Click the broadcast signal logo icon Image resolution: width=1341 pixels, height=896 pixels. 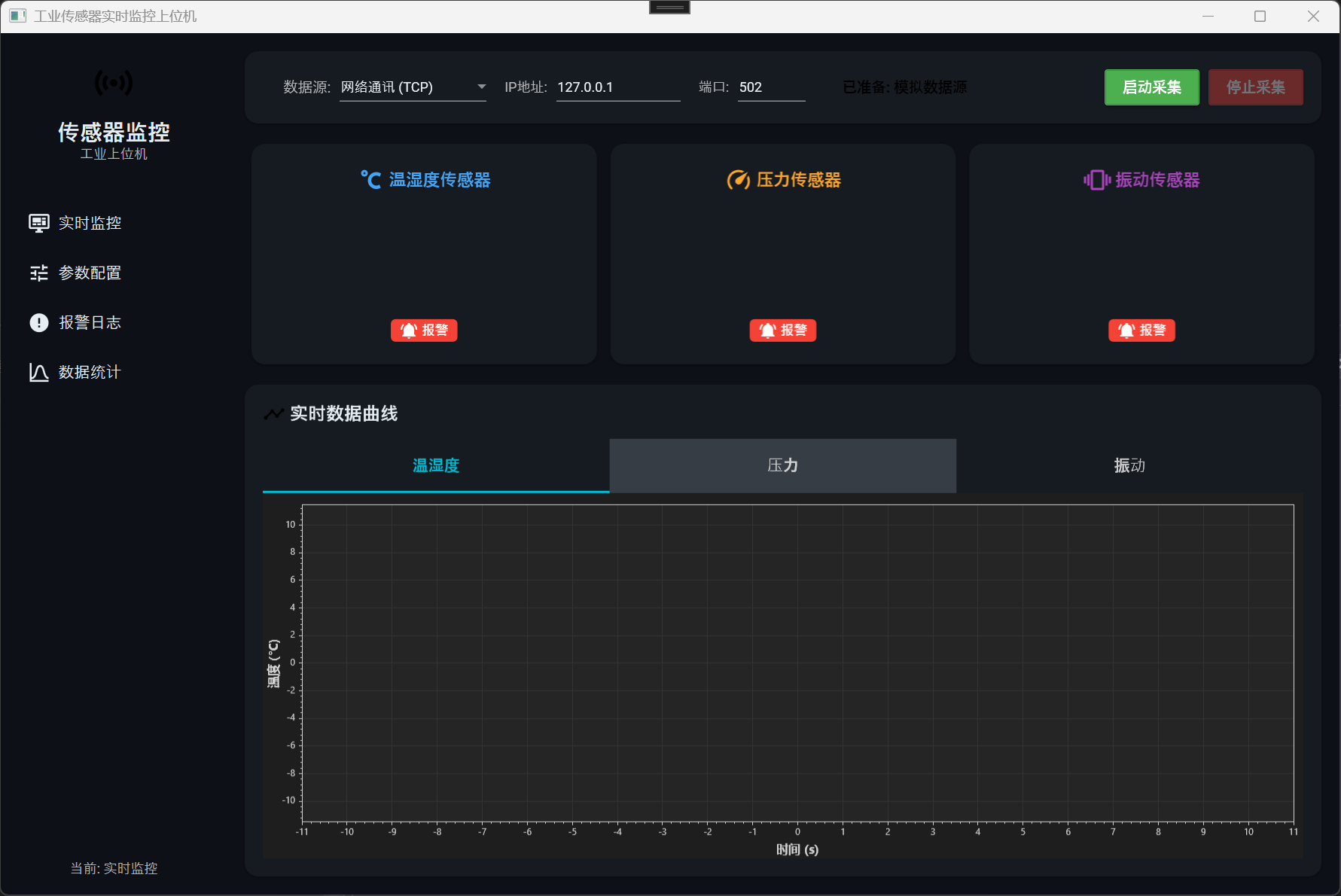click(114, 83)
